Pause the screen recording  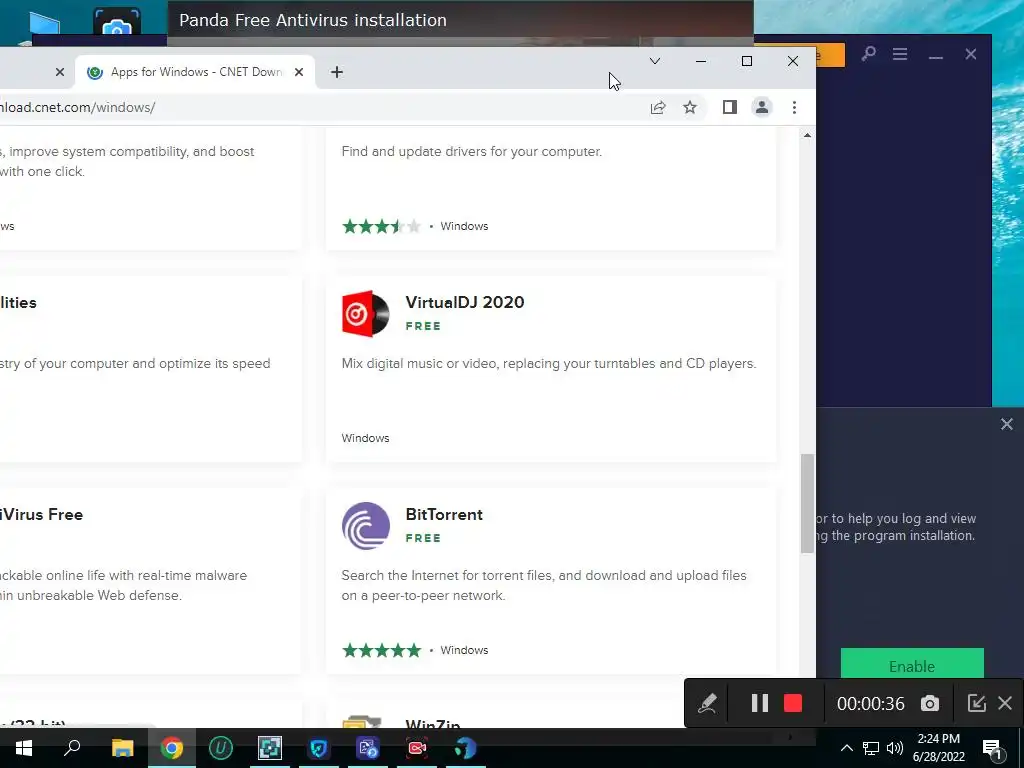[760, 703]
